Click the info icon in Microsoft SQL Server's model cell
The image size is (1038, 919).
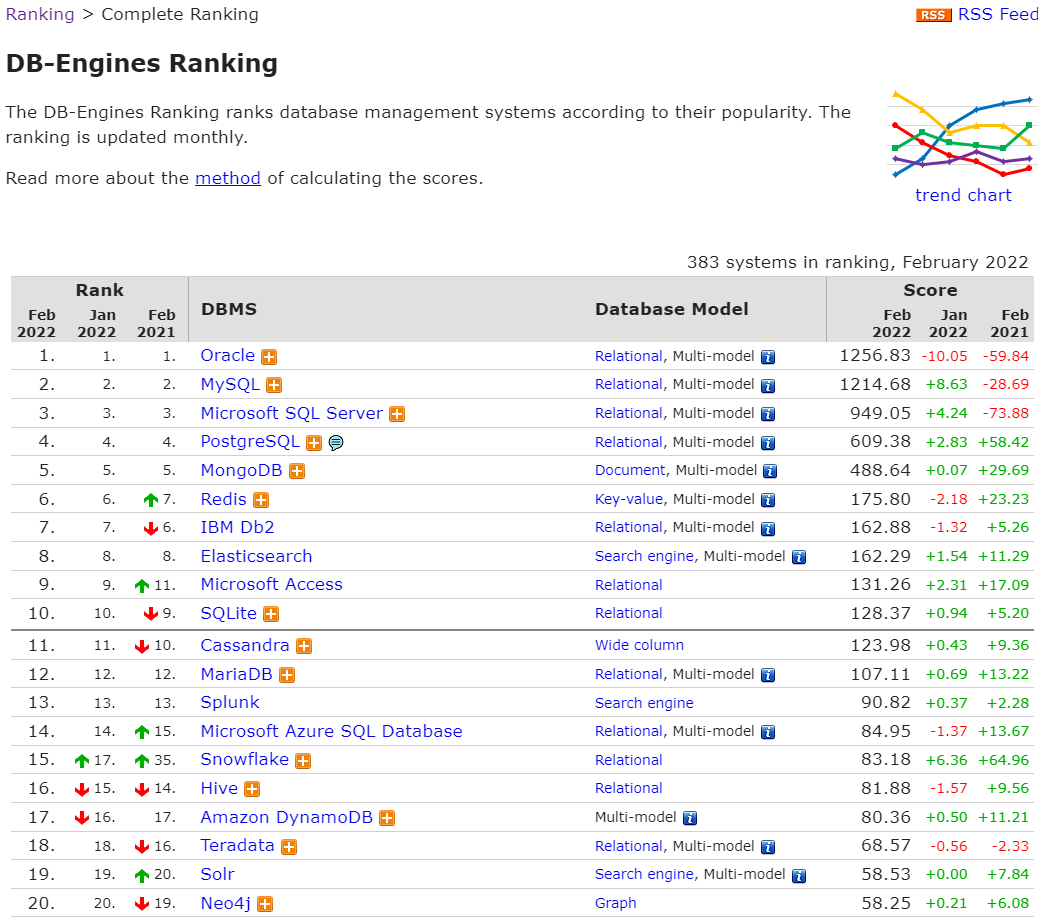point(768,414)
